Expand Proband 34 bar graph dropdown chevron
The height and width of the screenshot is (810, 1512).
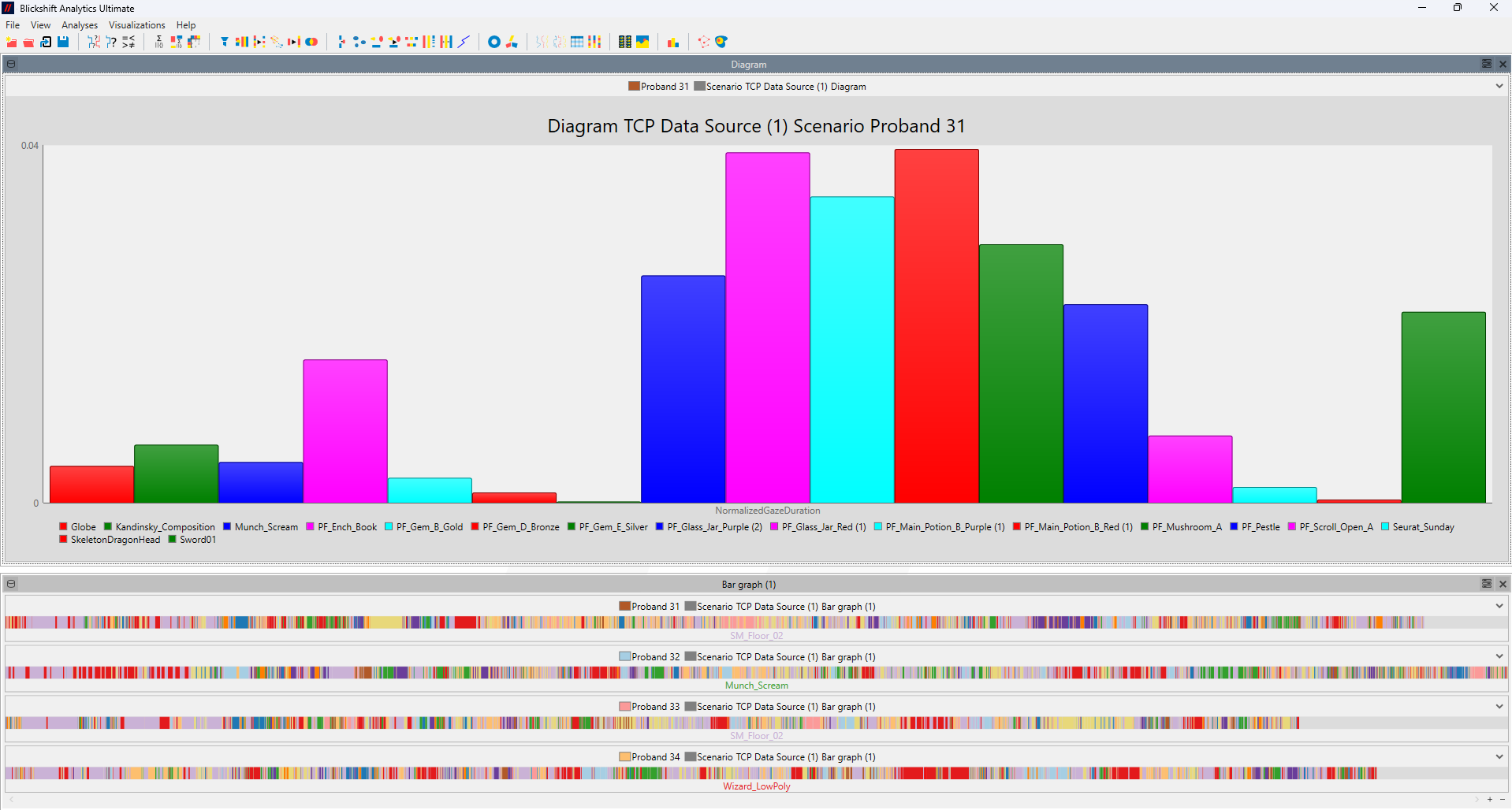tap(1499, 756)
